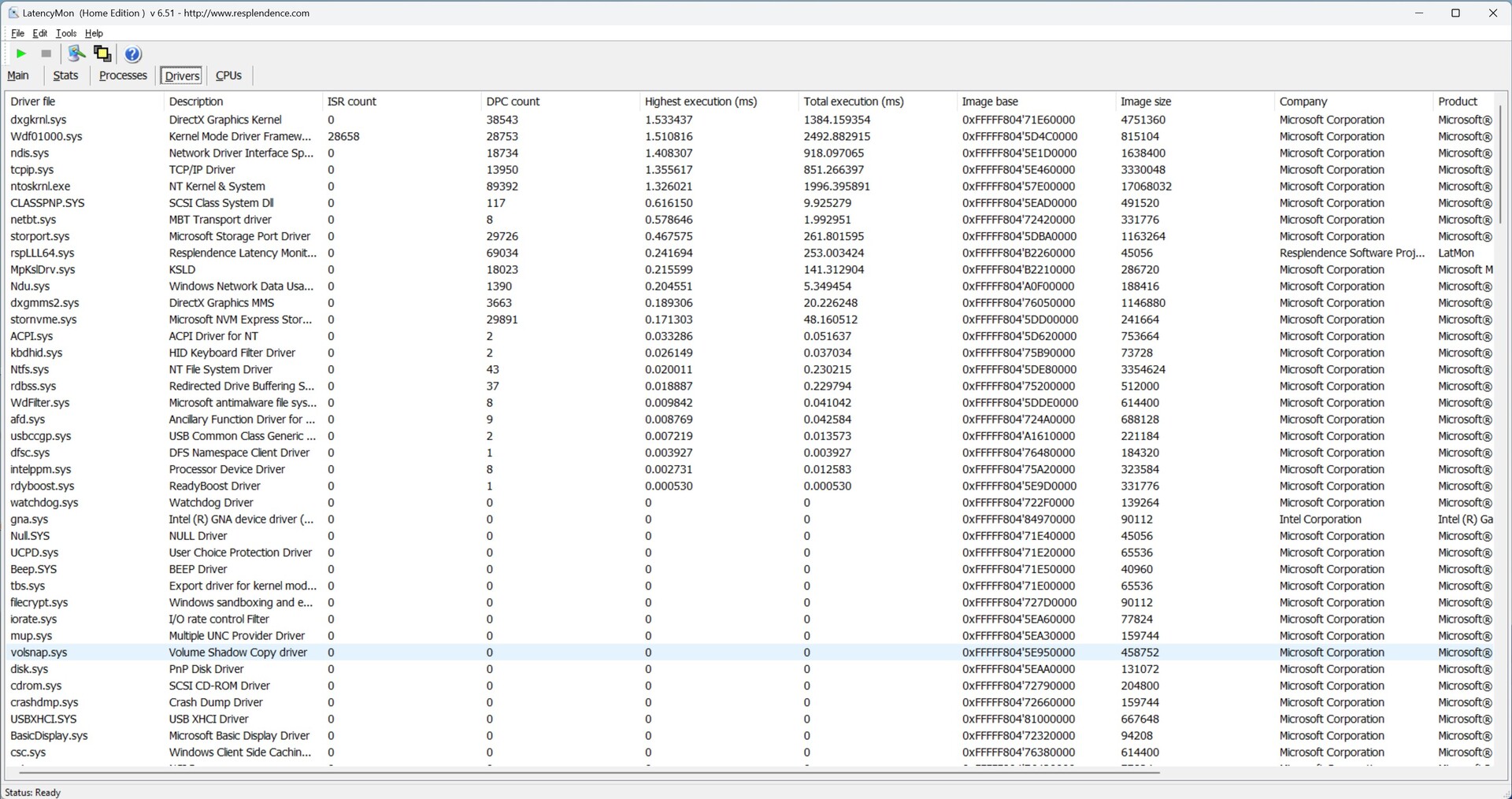Select the MpKslDrv.sys row

(x=750, y=269)
